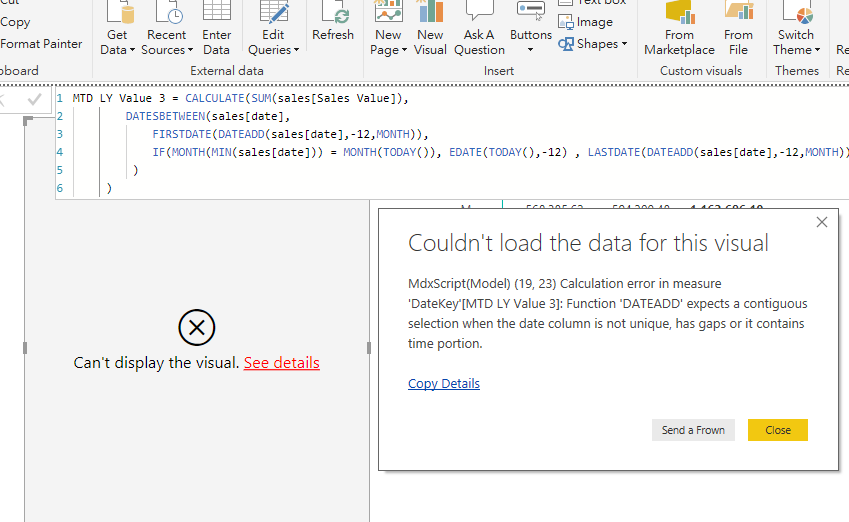Viewport: 849px width, 522px height.
Task: Click the error X icon in visual
Action: [x=197, y=328]
